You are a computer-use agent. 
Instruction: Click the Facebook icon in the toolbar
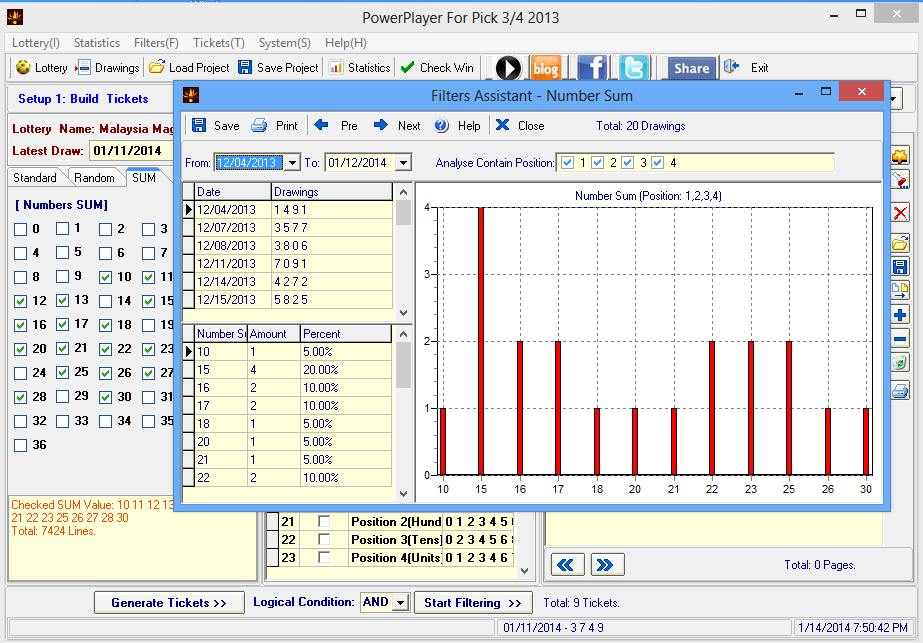592,68
